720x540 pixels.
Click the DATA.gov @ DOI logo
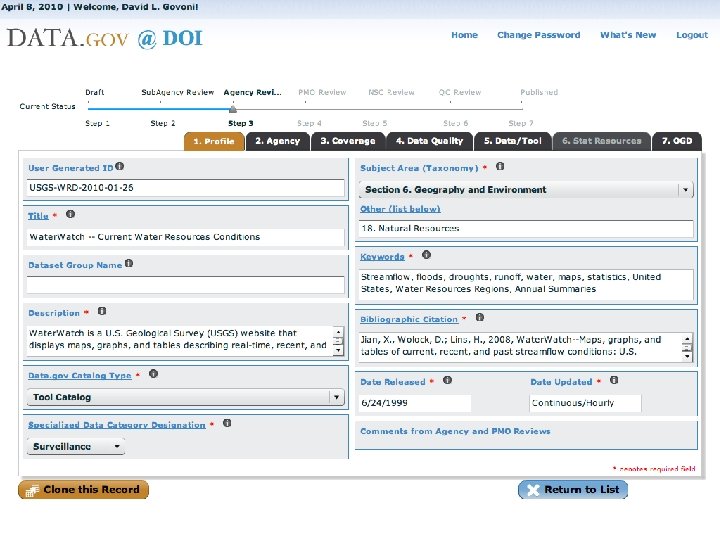(105, 38)
